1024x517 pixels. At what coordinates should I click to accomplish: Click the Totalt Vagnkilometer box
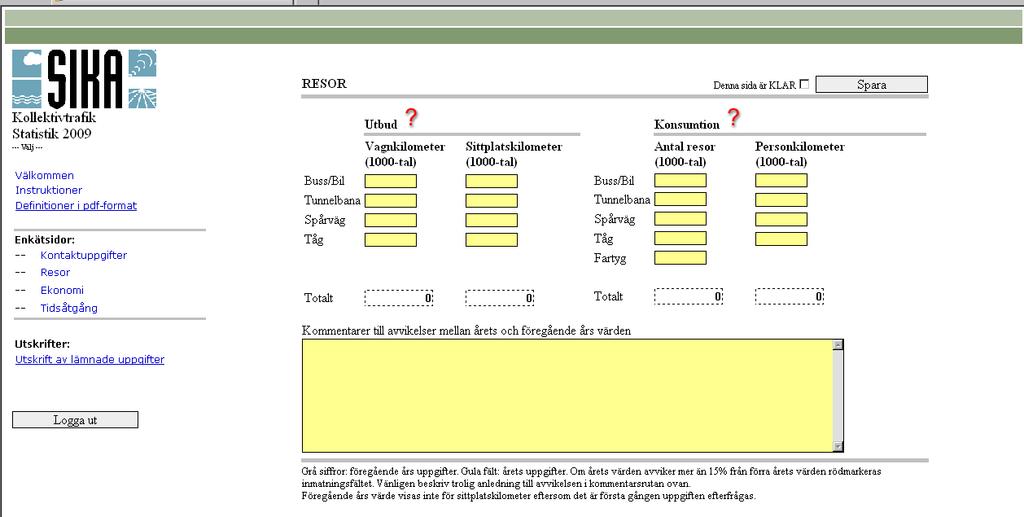click(398, 298)
